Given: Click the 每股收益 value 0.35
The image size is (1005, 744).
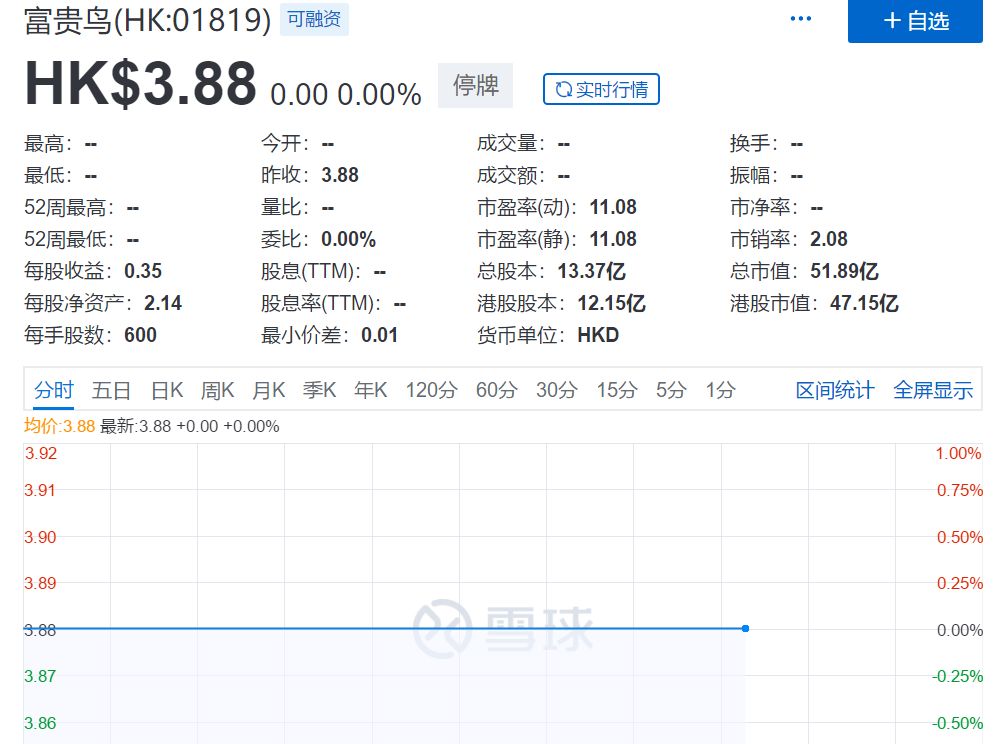Looking at the screenshot, I should (143, 271).
